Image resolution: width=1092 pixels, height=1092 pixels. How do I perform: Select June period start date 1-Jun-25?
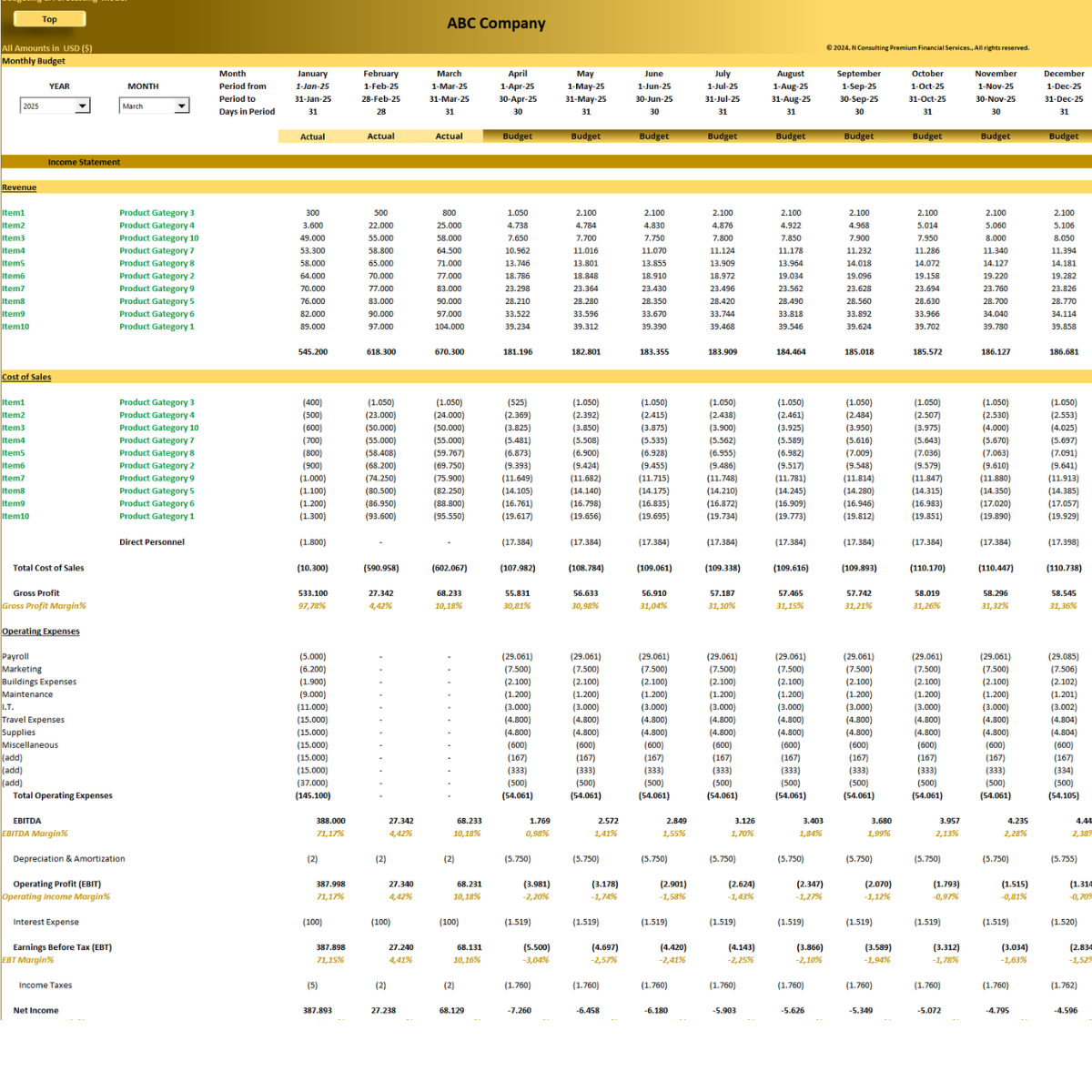coord(654,86)
